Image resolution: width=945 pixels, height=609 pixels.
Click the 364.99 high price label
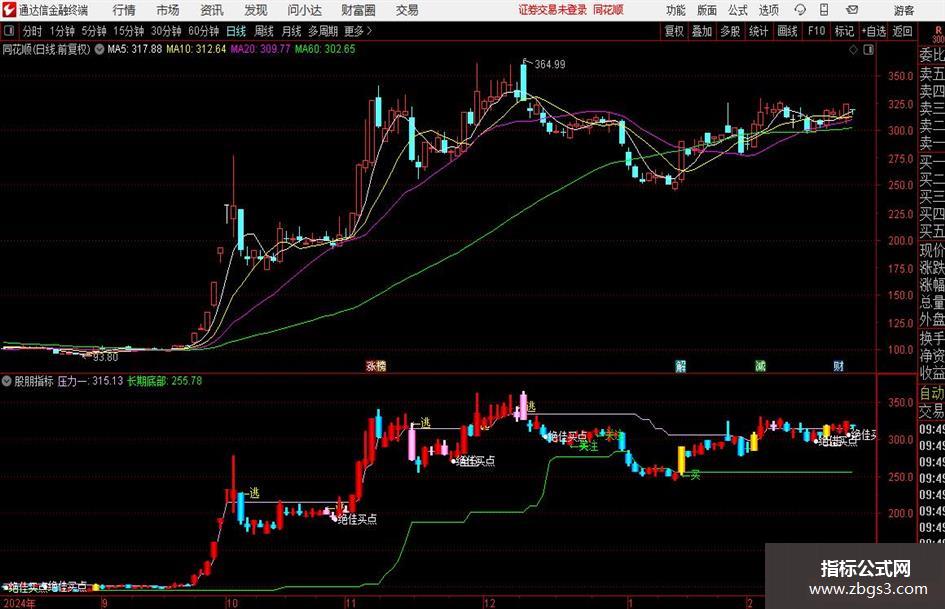click(x=550, y=65)
